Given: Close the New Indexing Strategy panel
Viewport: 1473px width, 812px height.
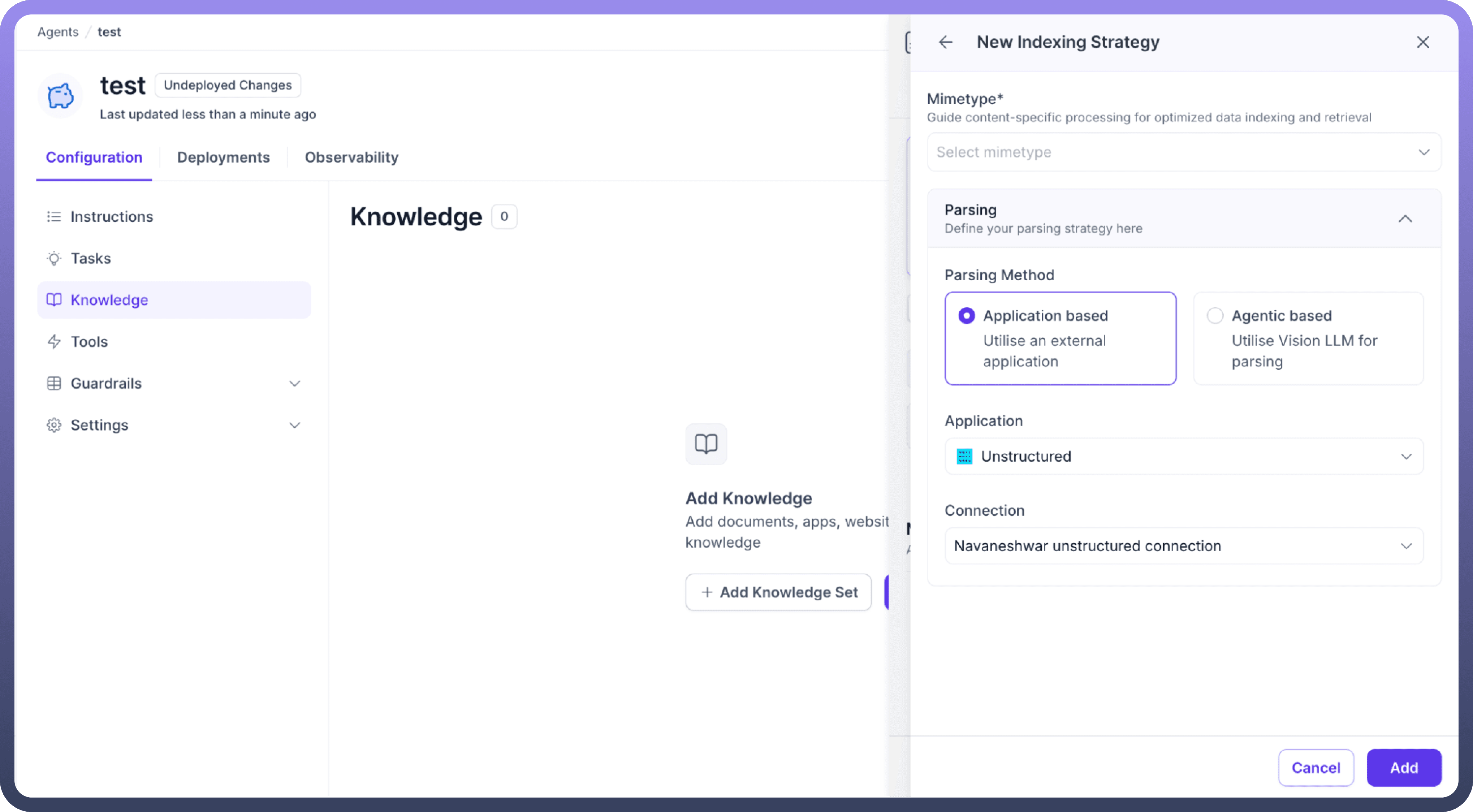Looking at the screenshot, I should [1423, 42].
